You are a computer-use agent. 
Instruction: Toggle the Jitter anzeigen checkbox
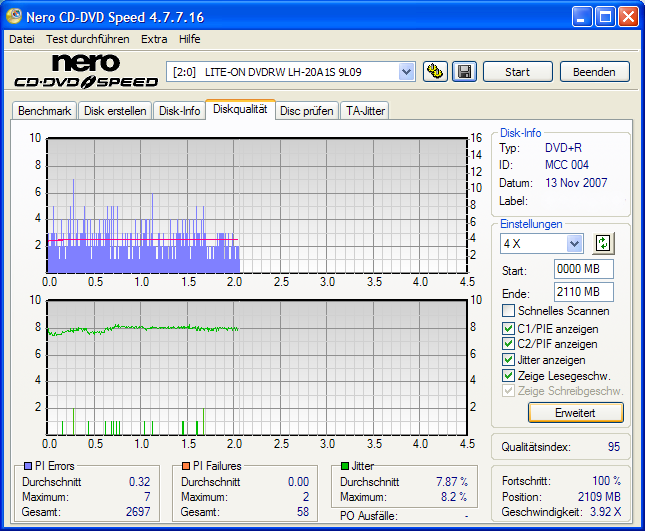(x=509, y=360)
